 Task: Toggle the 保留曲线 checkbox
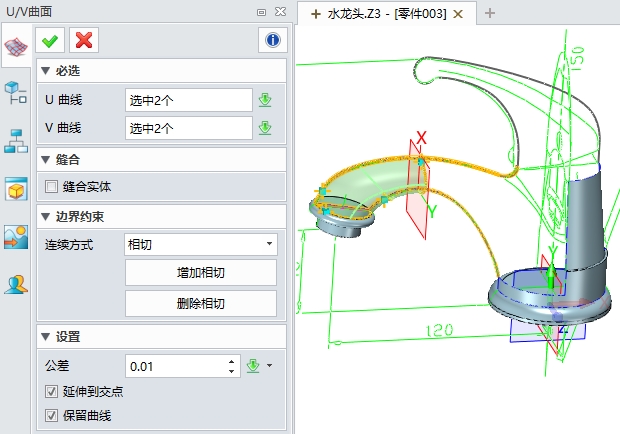click(x=52, y=415)
